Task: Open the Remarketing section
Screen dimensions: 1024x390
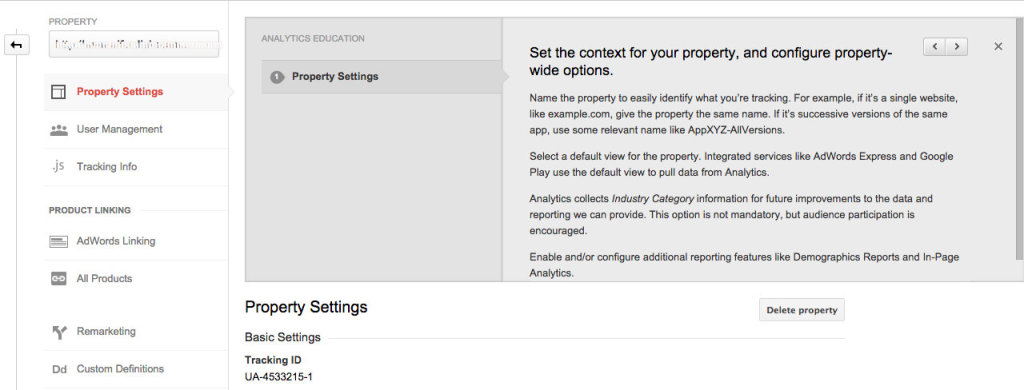Action: tap(106, 331)
